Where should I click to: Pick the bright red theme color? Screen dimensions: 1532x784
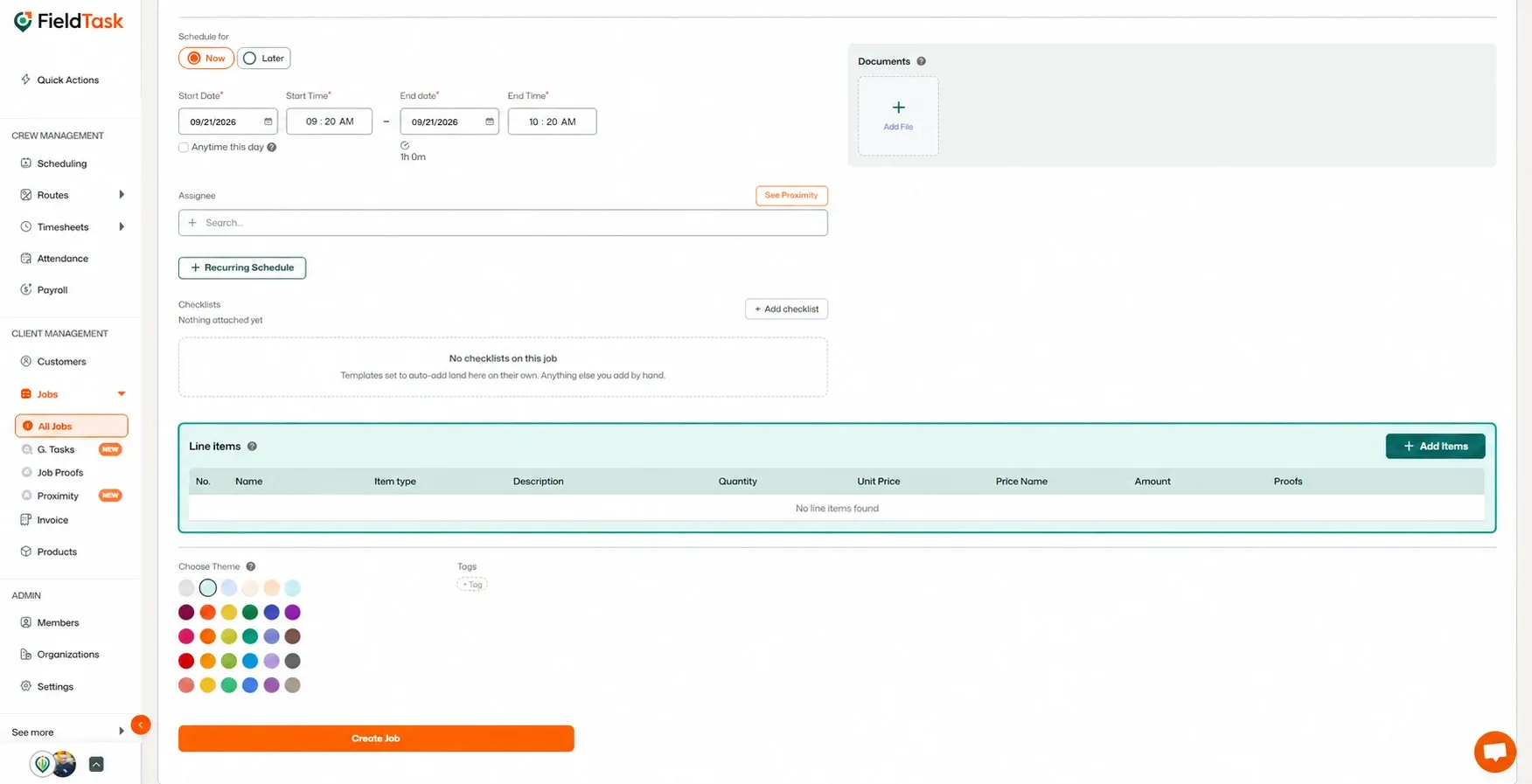click(x=186, y=661)
